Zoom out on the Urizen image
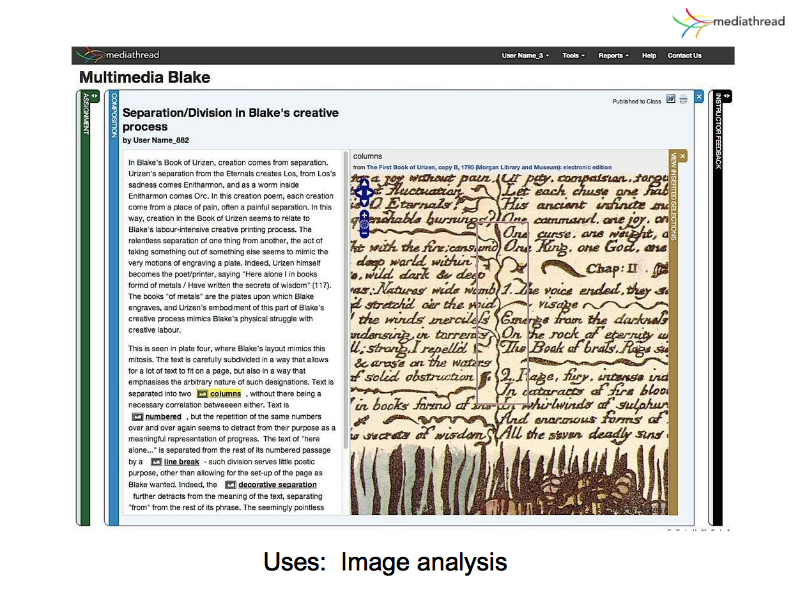800x600 pixels. pos(364,231)
